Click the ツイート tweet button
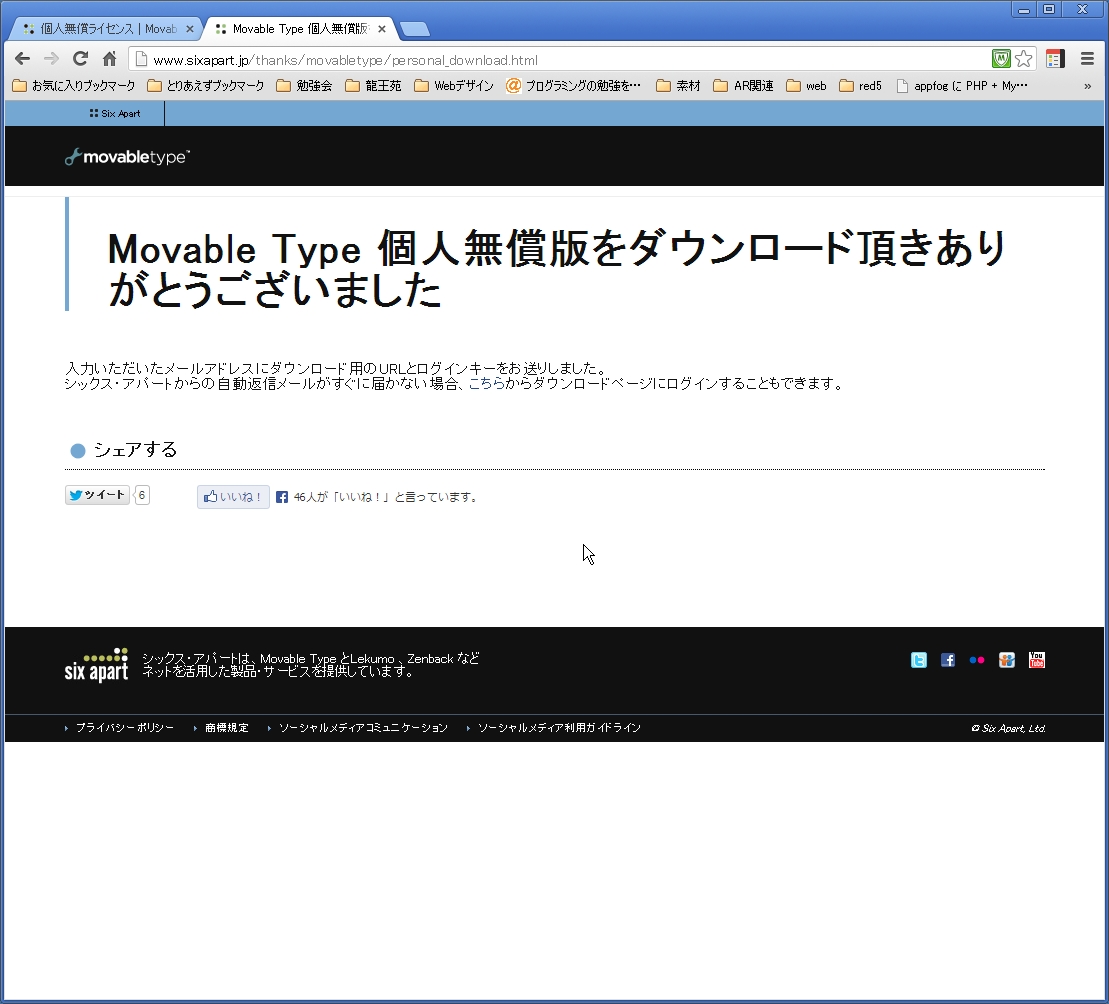Screen dimensions: 1109x1004 (98, 495)
